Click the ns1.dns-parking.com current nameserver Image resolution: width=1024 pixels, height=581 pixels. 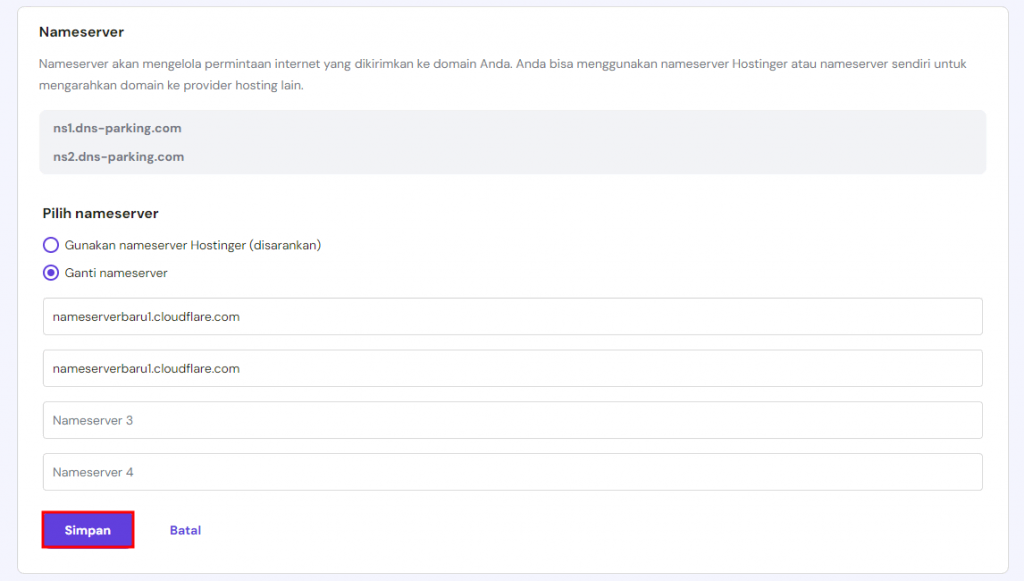click(x=117, y=128)
